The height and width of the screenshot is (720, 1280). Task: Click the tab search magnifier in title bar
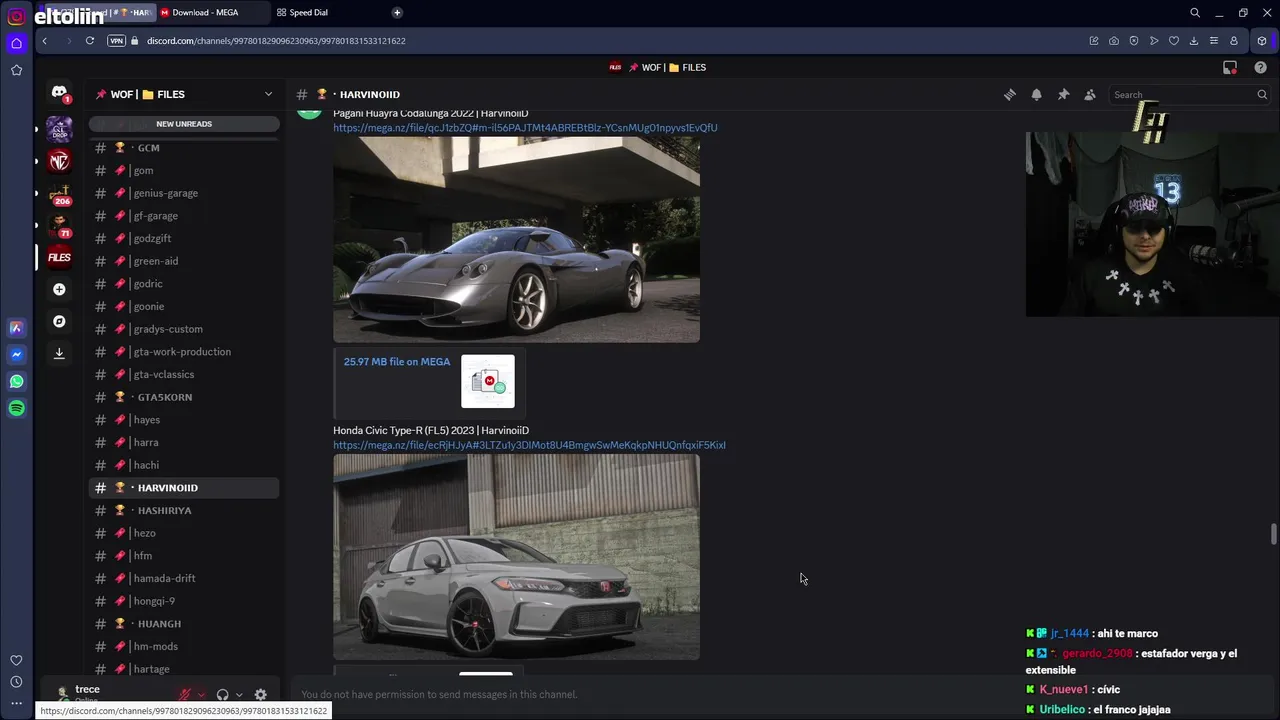[x=1195, y=13]
